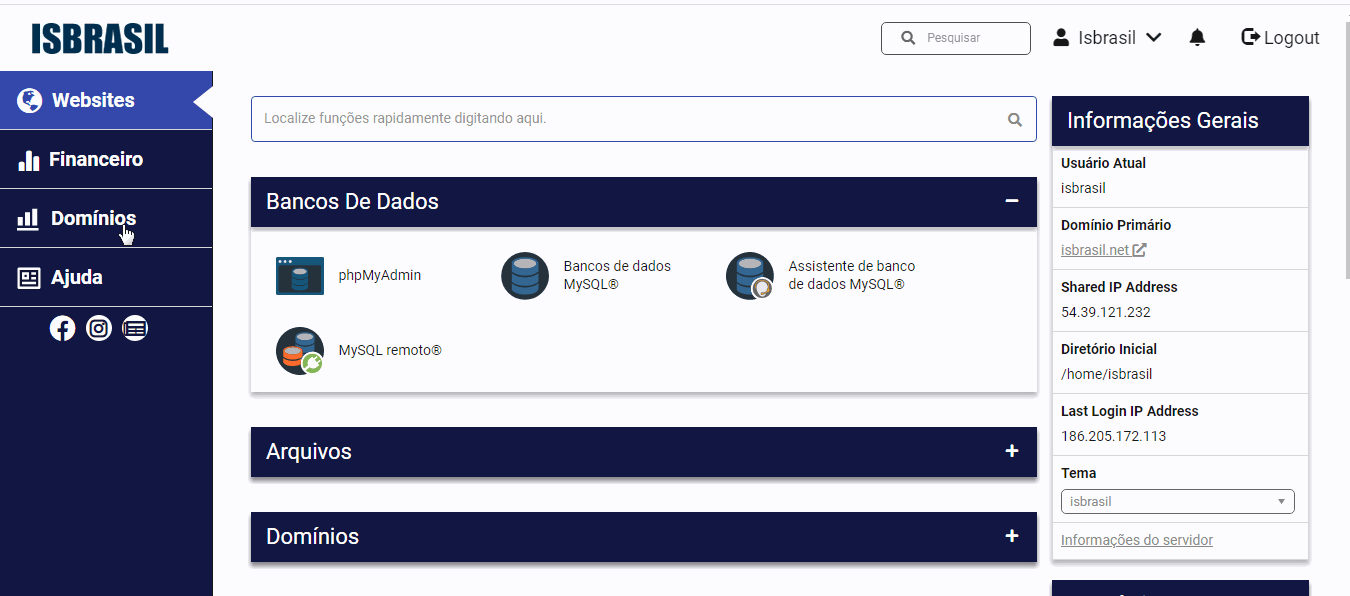Open Informações do servidor link

click(x=1137, y=540)
